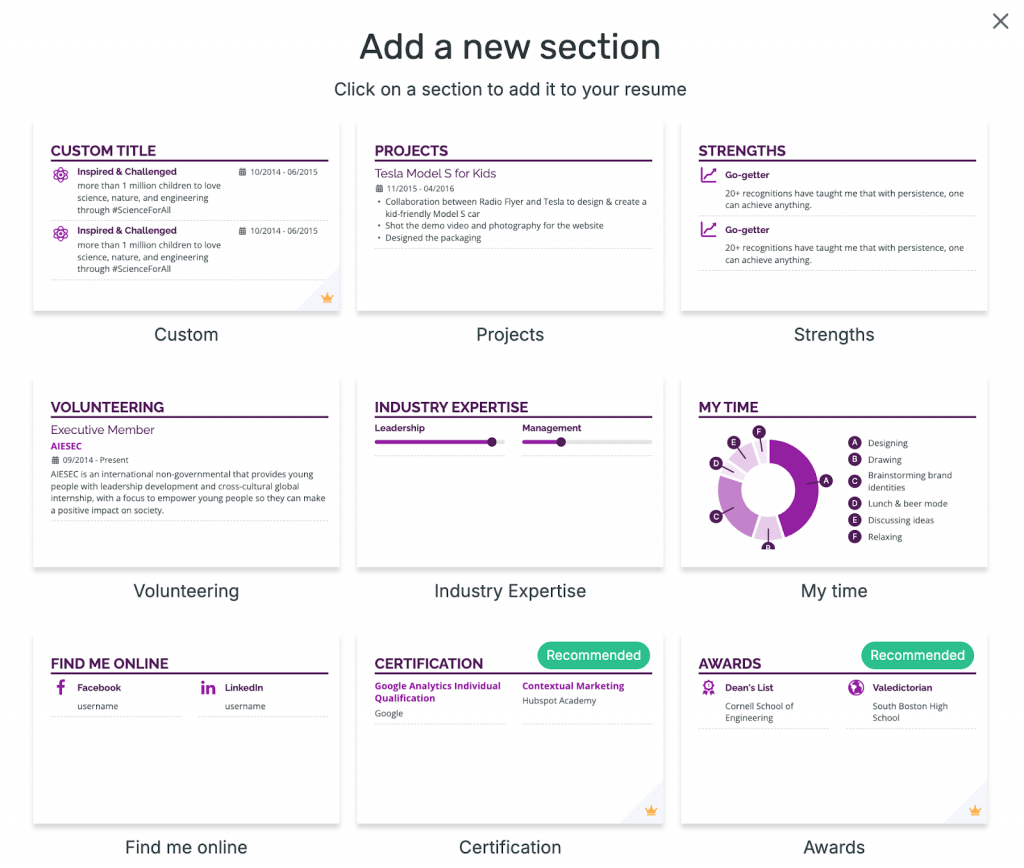Click the Dean's List award ribbon icon

pos(709,688)
